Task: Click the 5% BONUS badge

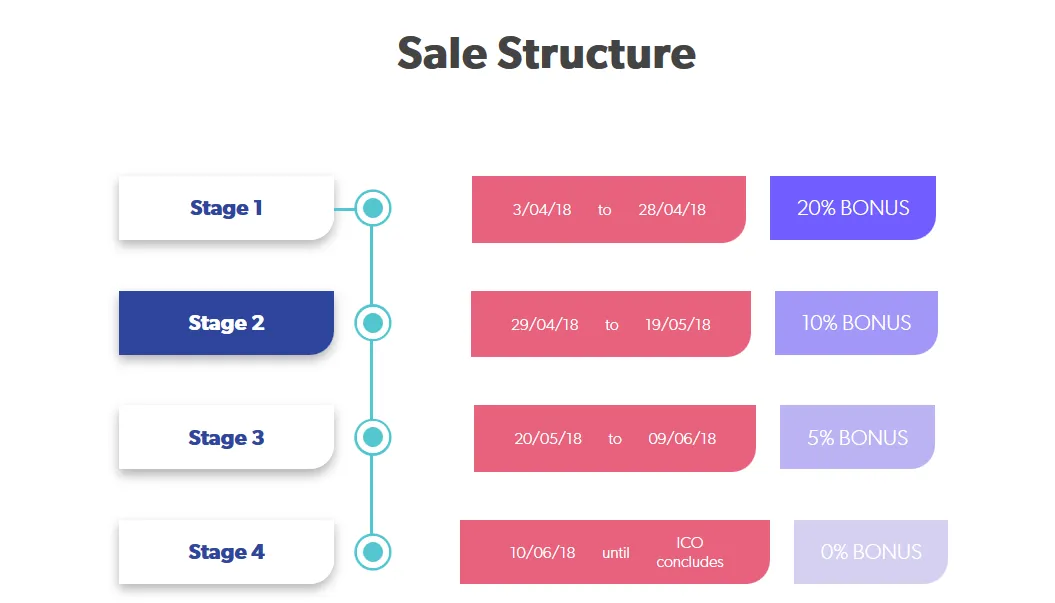Action: (857, 437)
